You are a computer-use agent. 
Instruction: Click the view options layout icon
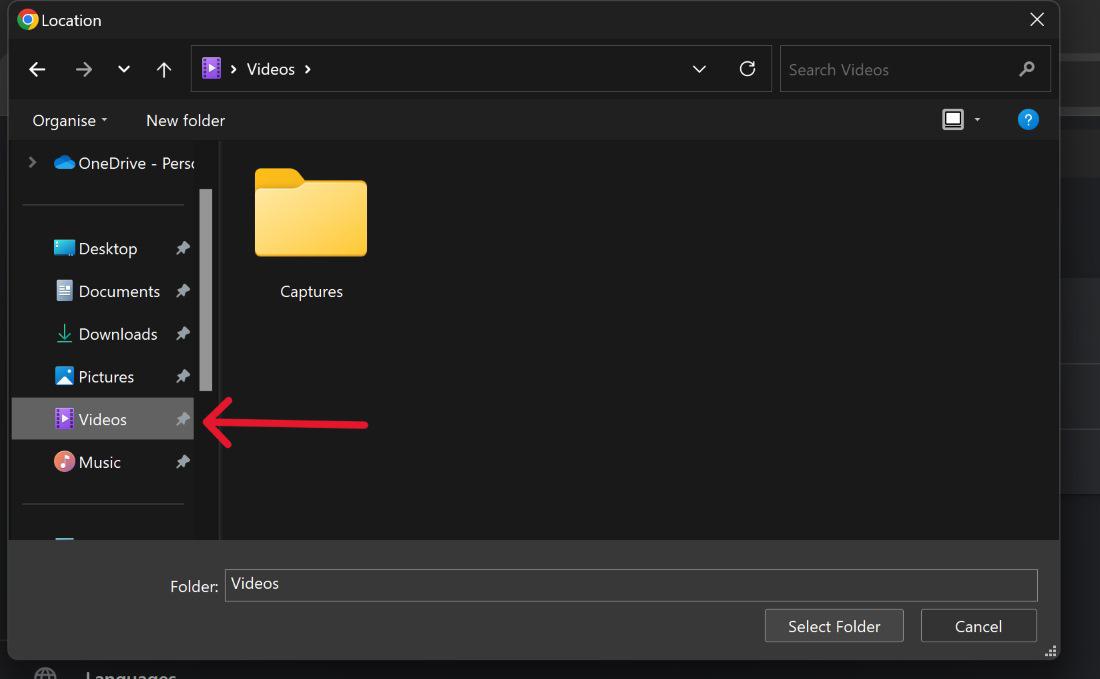(951, 119)
